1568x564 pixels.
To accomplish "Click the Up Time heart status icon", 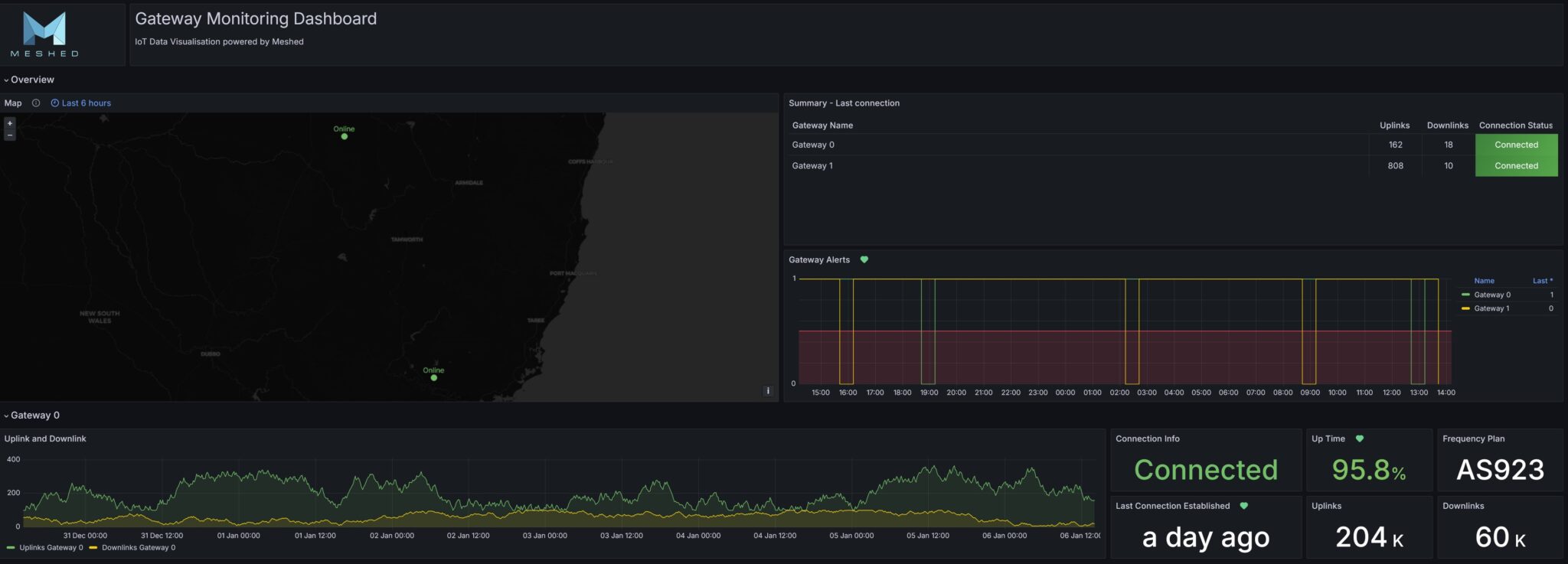I will (1360, 439).
